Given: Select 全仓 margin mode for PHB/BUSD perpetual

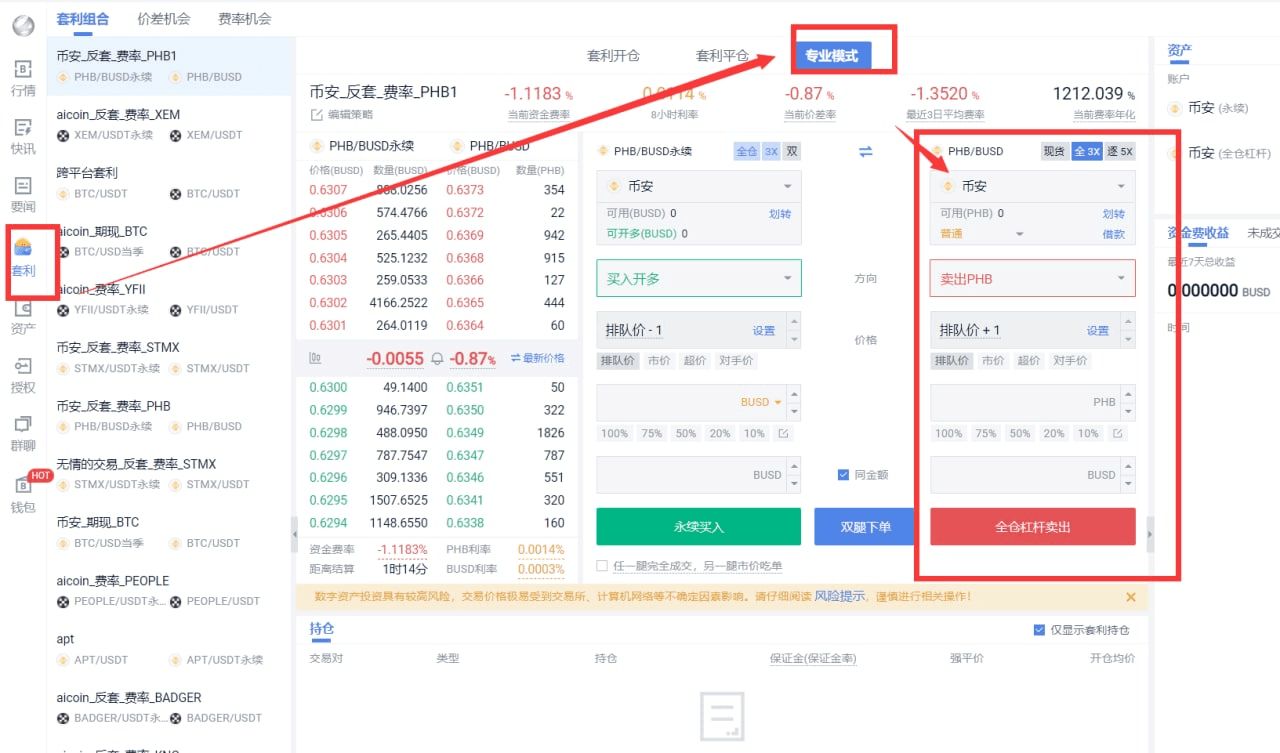Looking at the screenshot, I should tap(746, 151).
